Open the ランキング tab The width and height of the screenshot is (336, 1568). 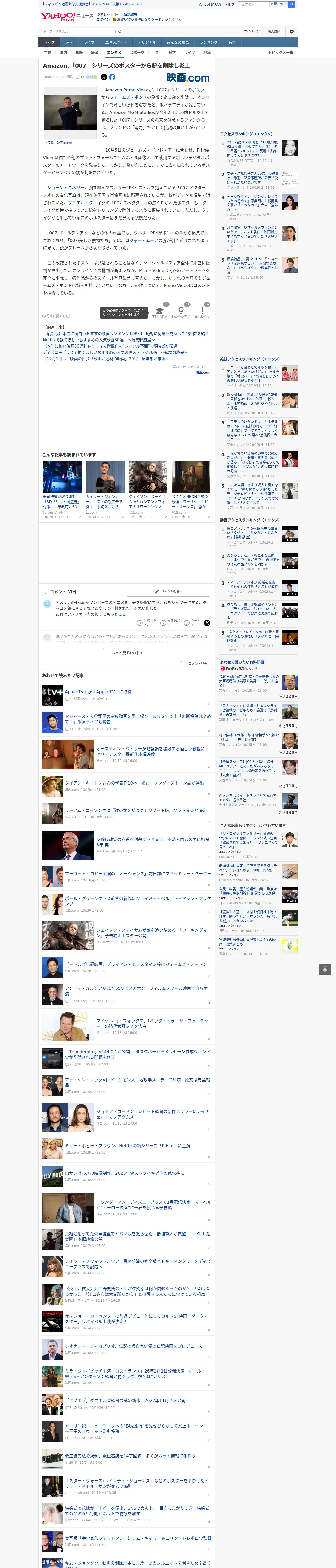[x=209, y=43]
